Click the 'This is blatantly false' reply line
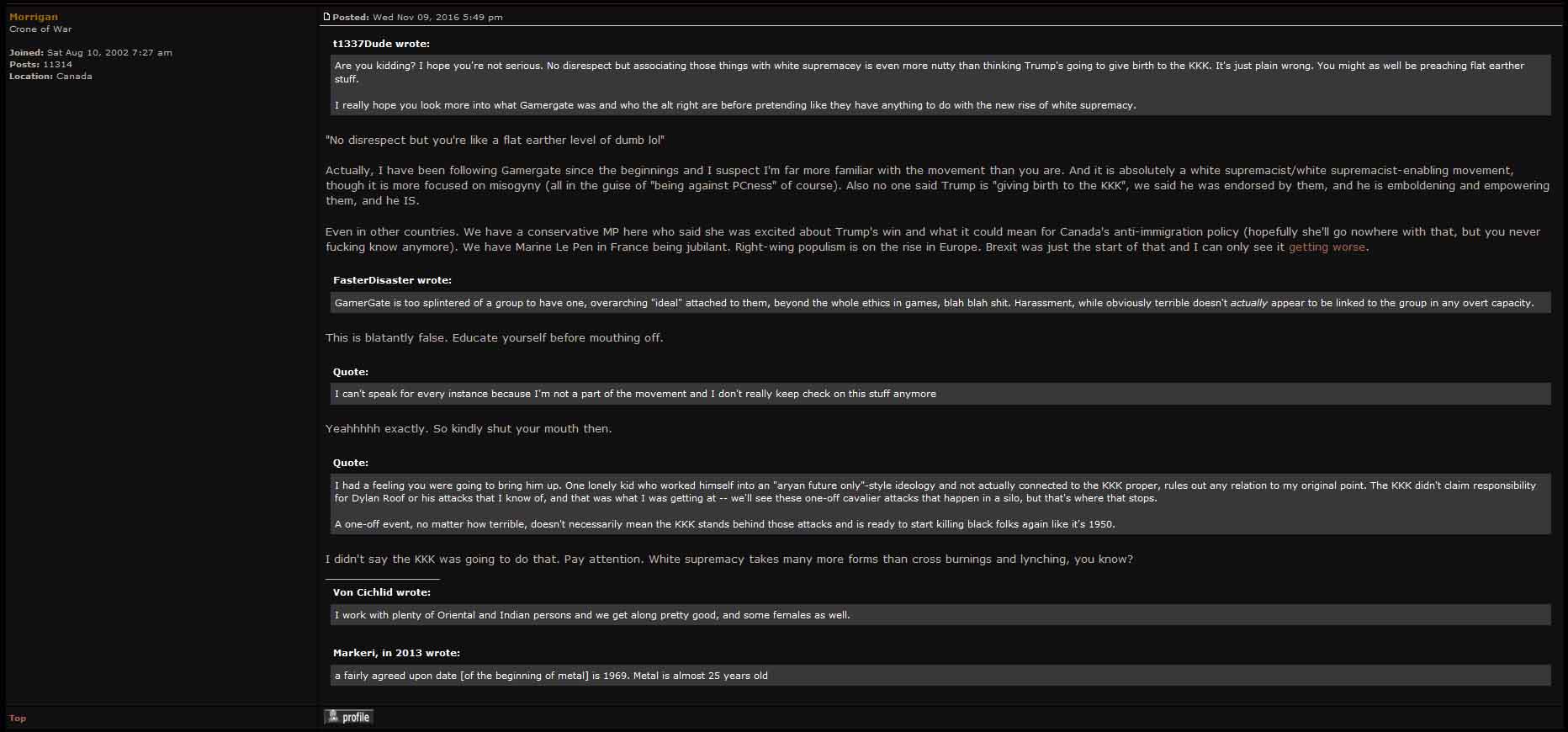Screen dimensions: 1568x732 pyautogui.click(x=495, y=337)
